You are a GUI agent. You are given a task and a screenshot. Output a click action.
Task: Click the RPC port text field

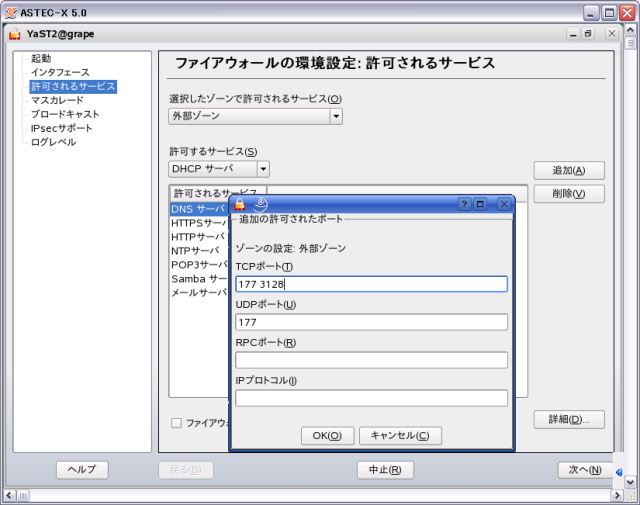371,360
